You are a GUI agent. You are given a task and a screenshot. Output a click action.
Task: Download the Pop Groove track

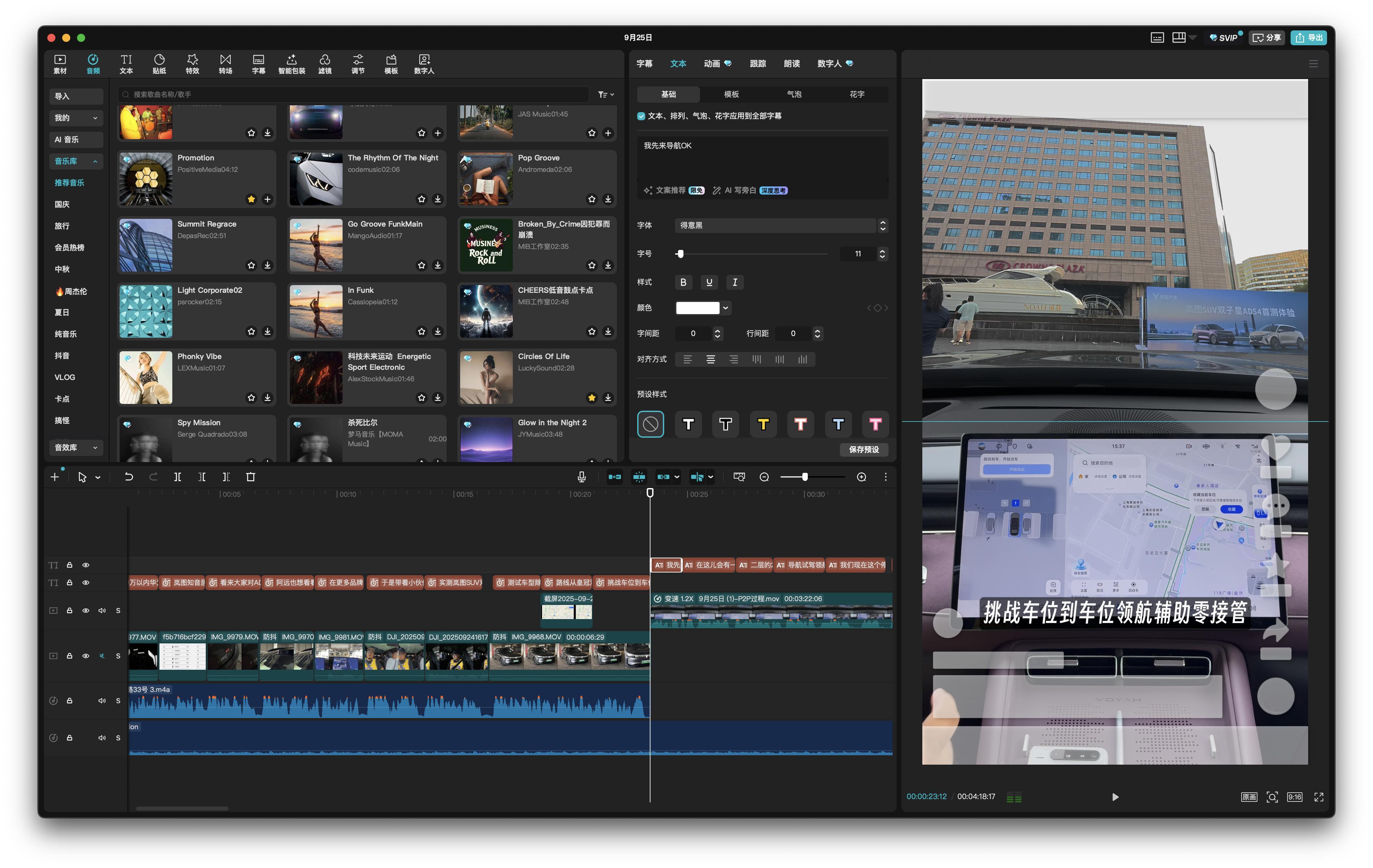tap(608, 199)
